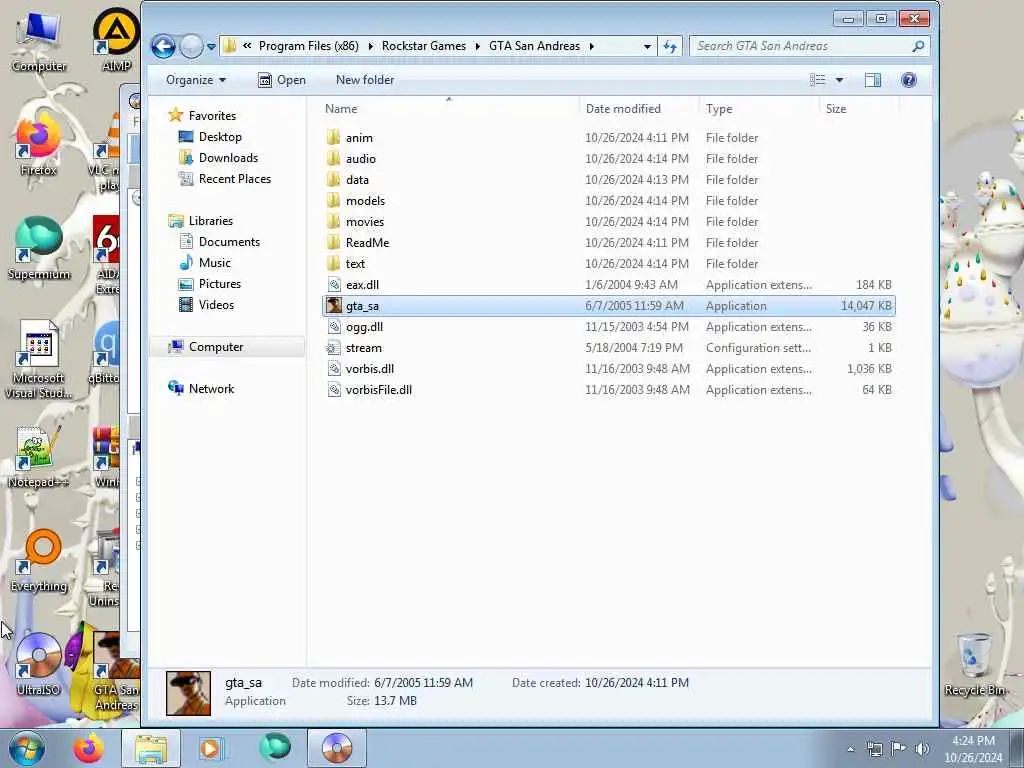
Task: Open Explorer help question mark icon
Action: 908,80
